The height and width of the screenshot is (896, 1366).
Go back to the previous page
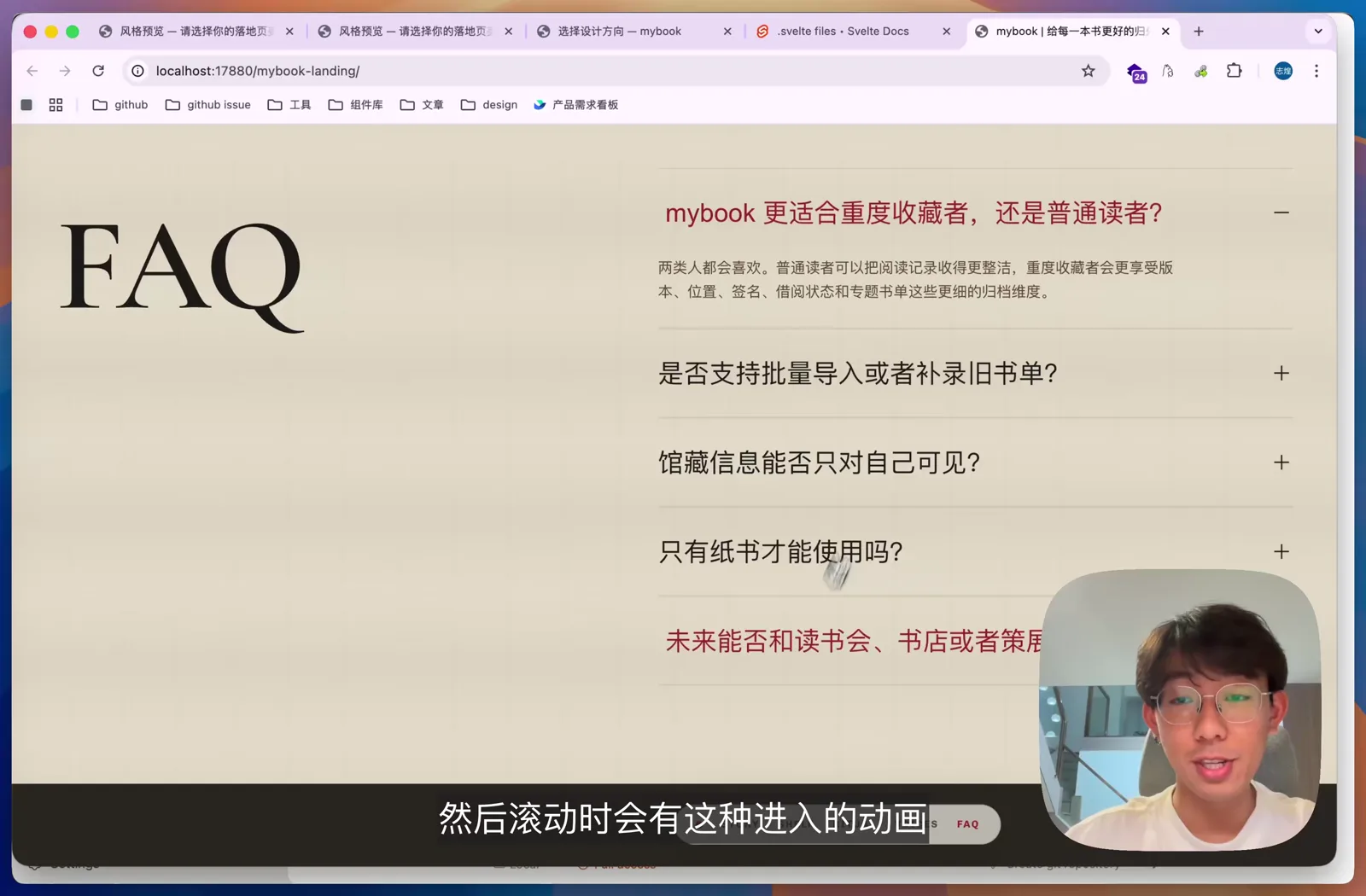pyautogui.click(x=32, y=71)
